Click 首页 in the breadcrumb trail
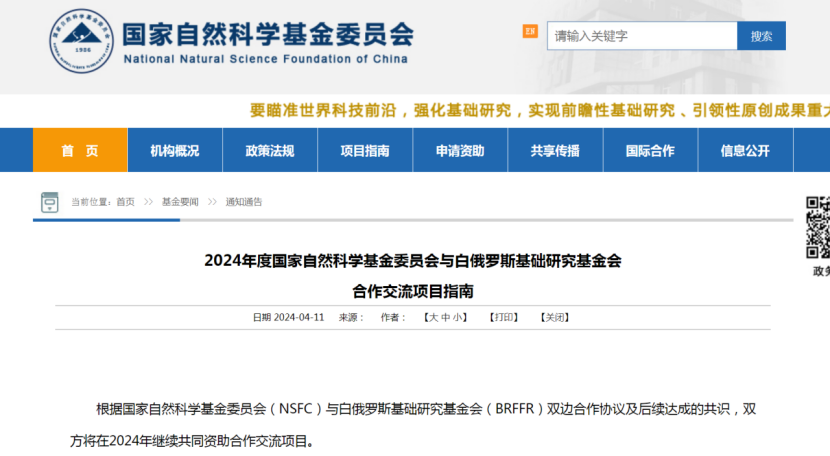The image size is (830, 456). pyautogui.click(x=125, y=202)
